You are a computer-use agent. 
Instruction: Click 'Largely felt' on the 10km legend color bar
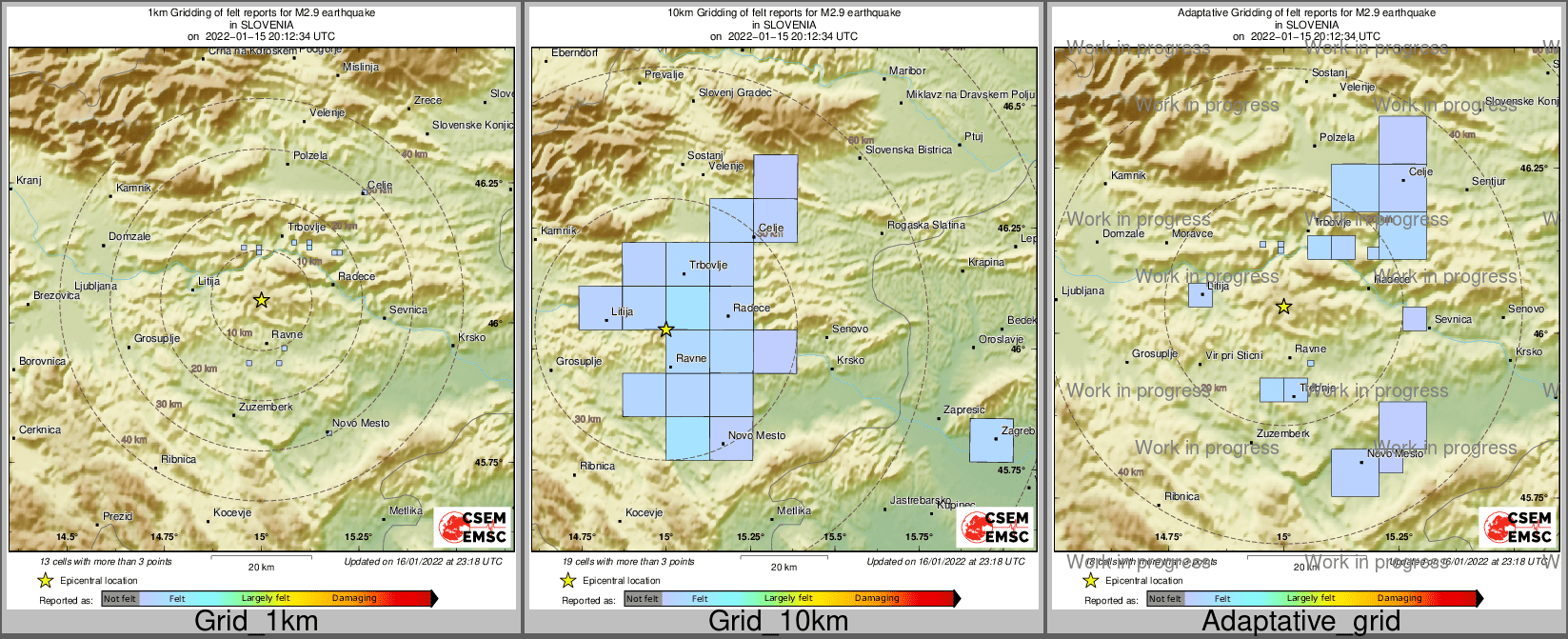(x=788, y=598)
